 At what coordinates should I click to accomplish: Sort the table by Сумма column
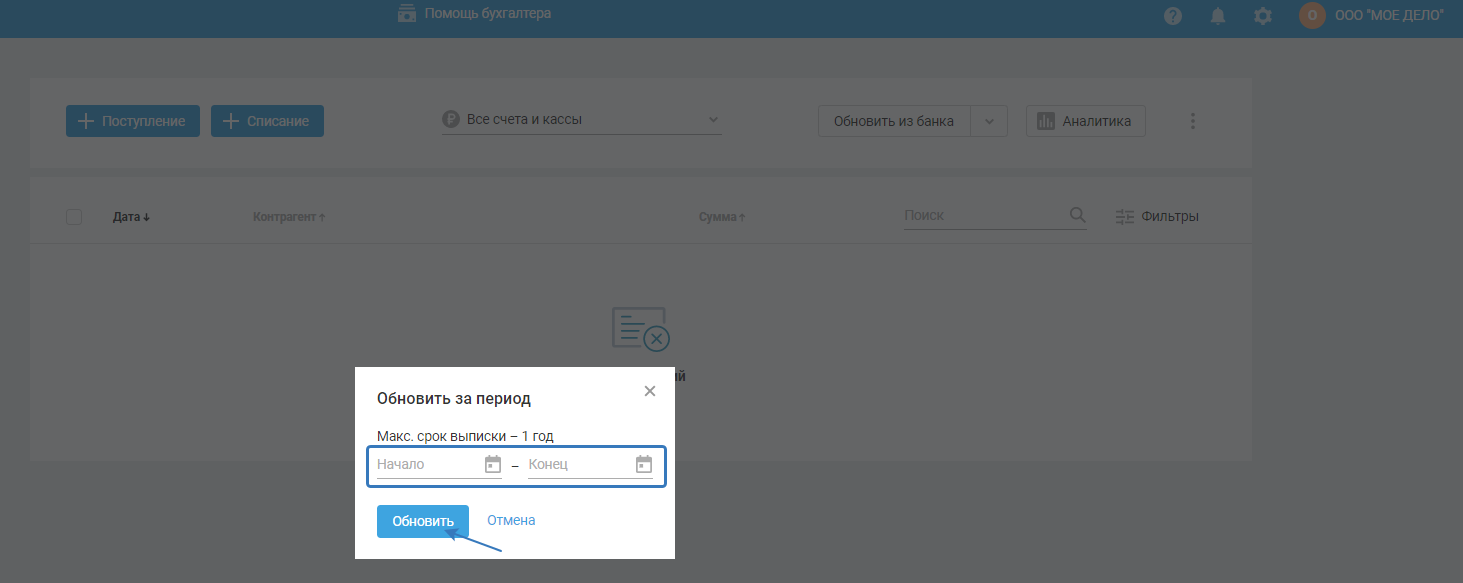point(722,217)
